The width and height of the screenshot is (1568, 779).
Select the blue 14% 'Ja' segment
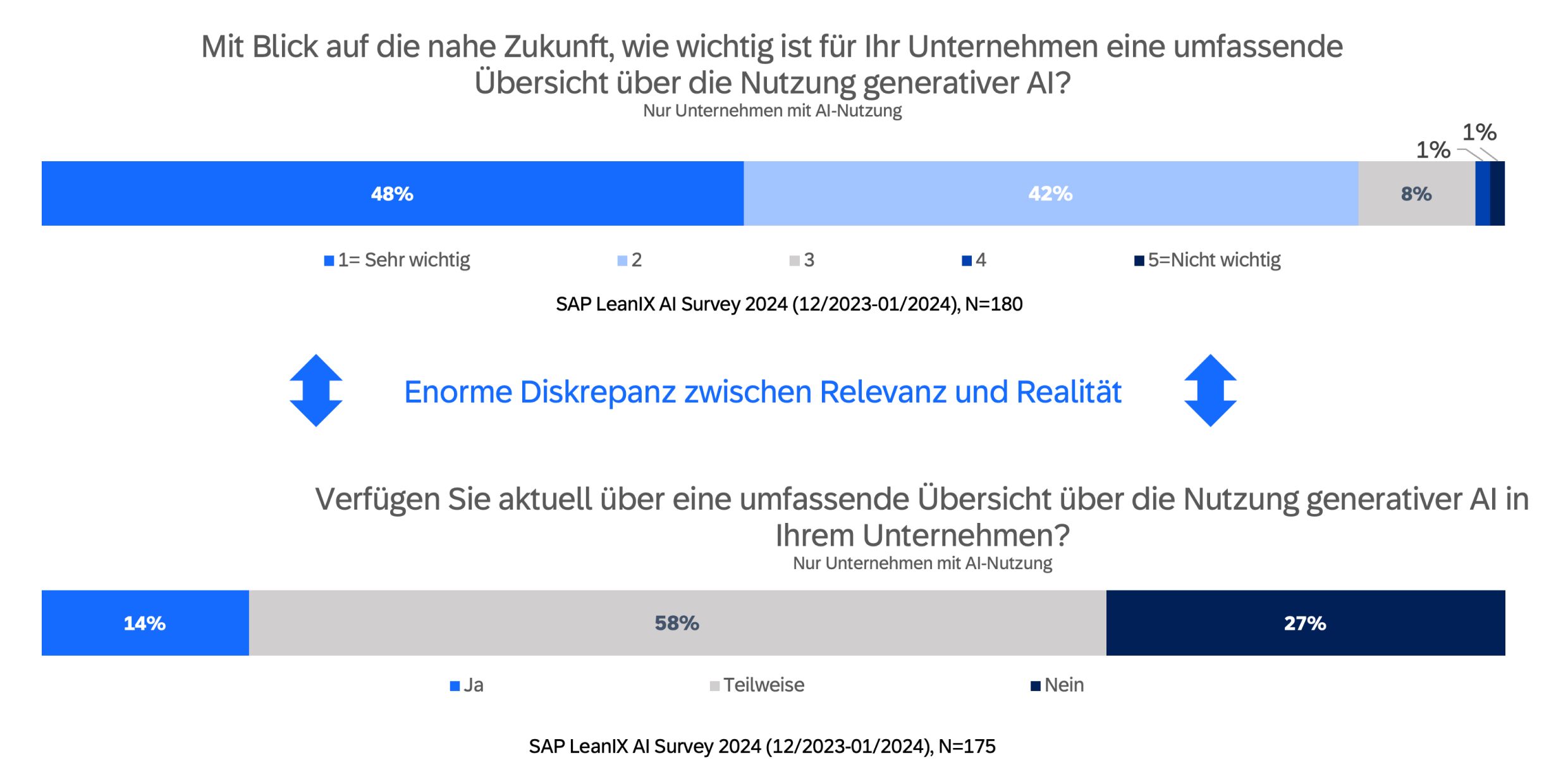[145, 623]
